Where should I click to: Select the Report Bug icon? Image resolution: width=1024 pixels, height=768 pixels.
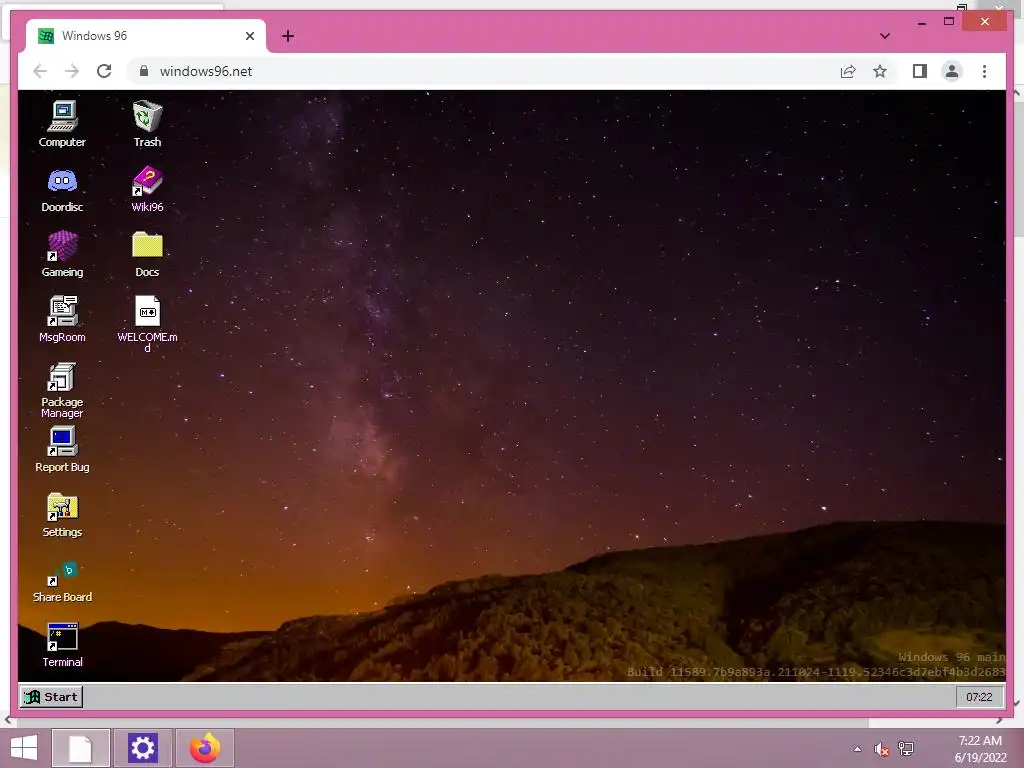[x=62, y=449]
